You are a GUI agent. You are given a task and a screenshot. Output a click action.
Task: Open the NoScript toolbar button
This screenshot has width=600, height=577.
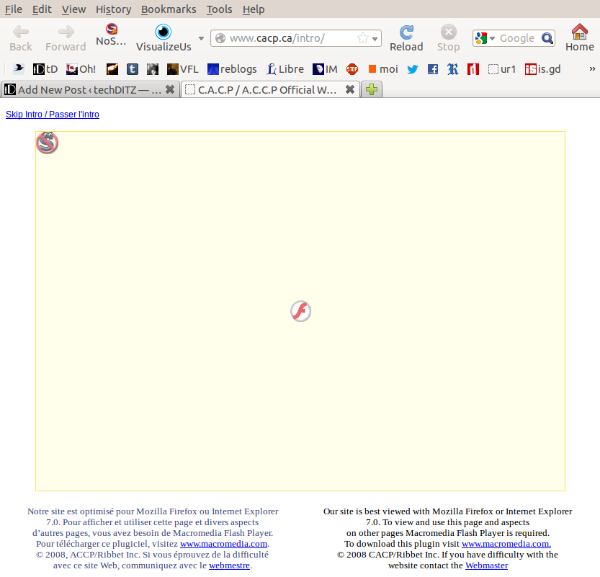point(111,34)
